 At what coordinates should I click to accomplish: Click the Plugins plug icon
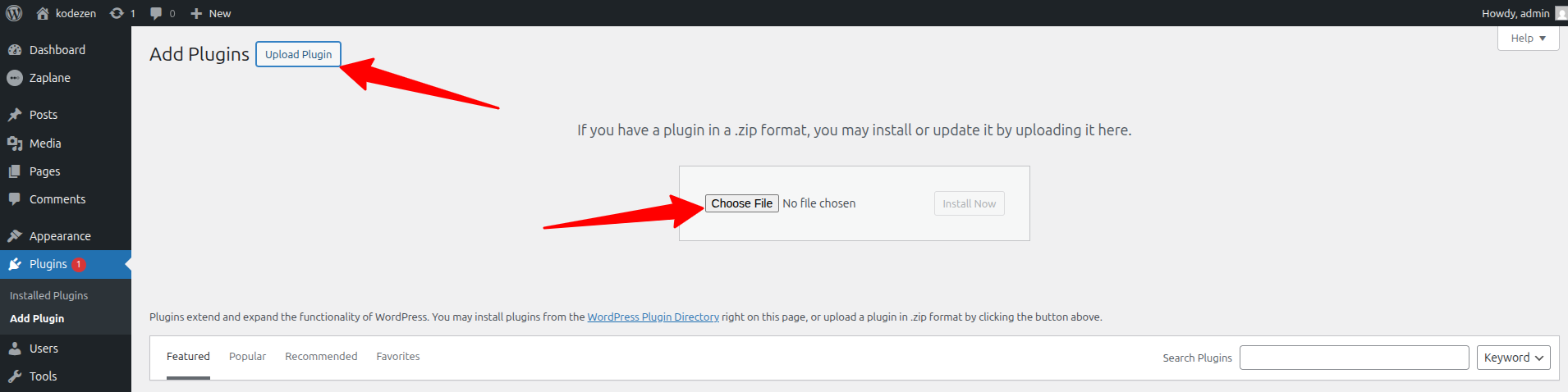[15, 264]
